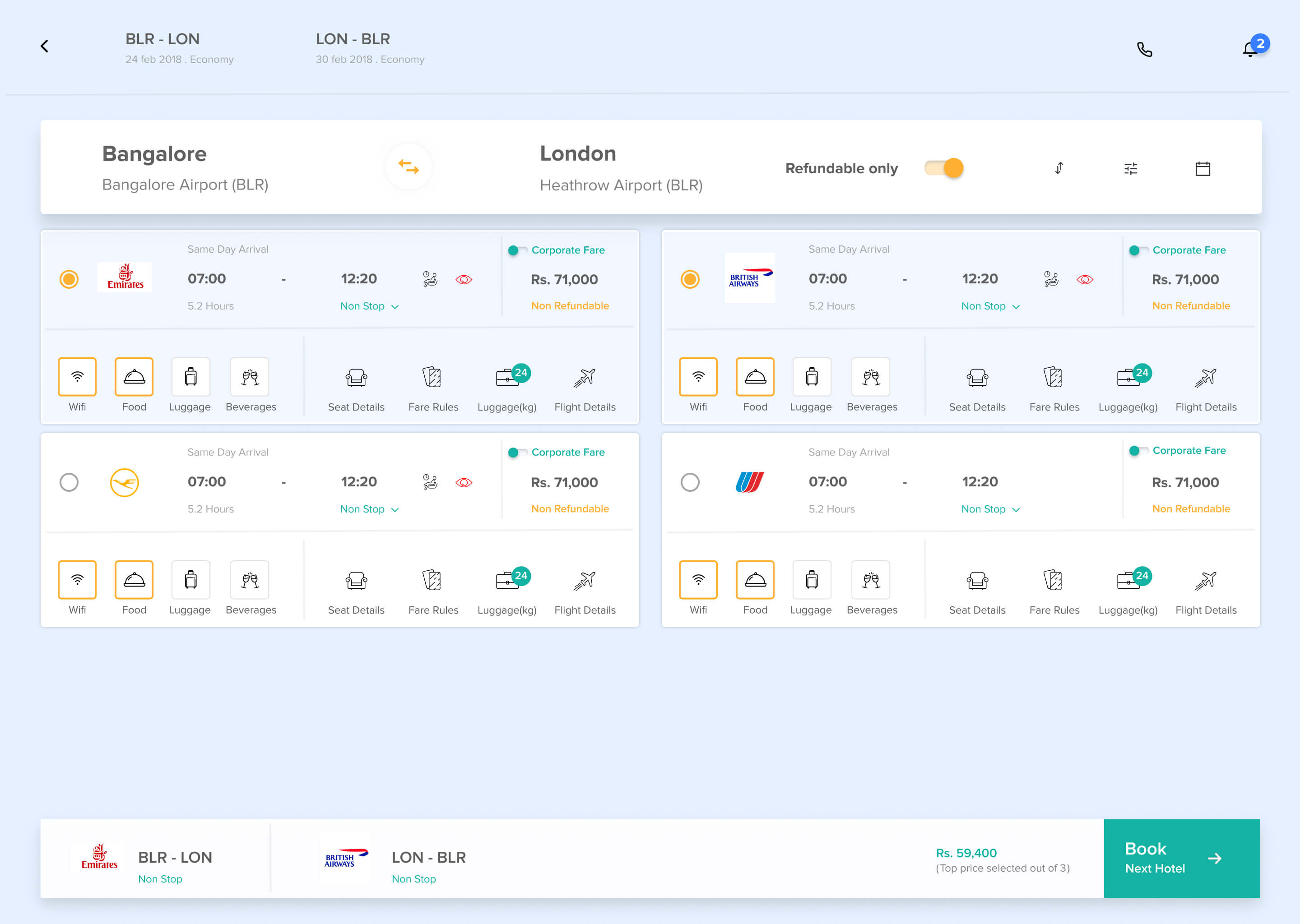Swap Bangalore and London with arrows icon
The image size is (1300, 924).
click(408, 166)
